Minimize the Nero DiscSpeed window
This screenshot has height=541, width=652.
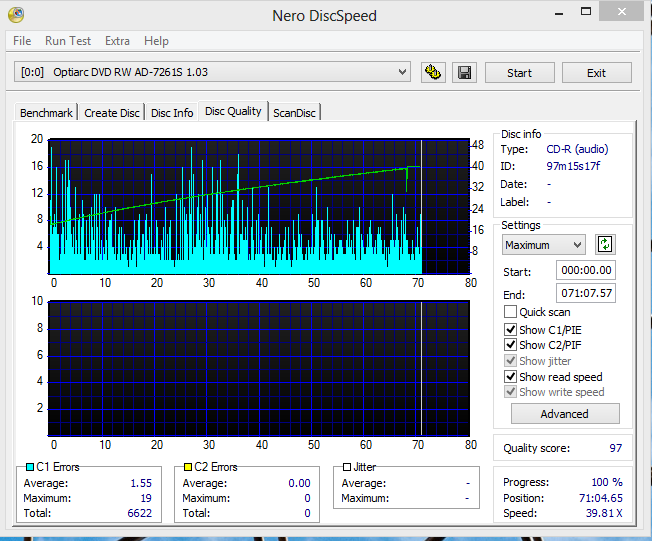pyautogui.click(x=559, y=12)
